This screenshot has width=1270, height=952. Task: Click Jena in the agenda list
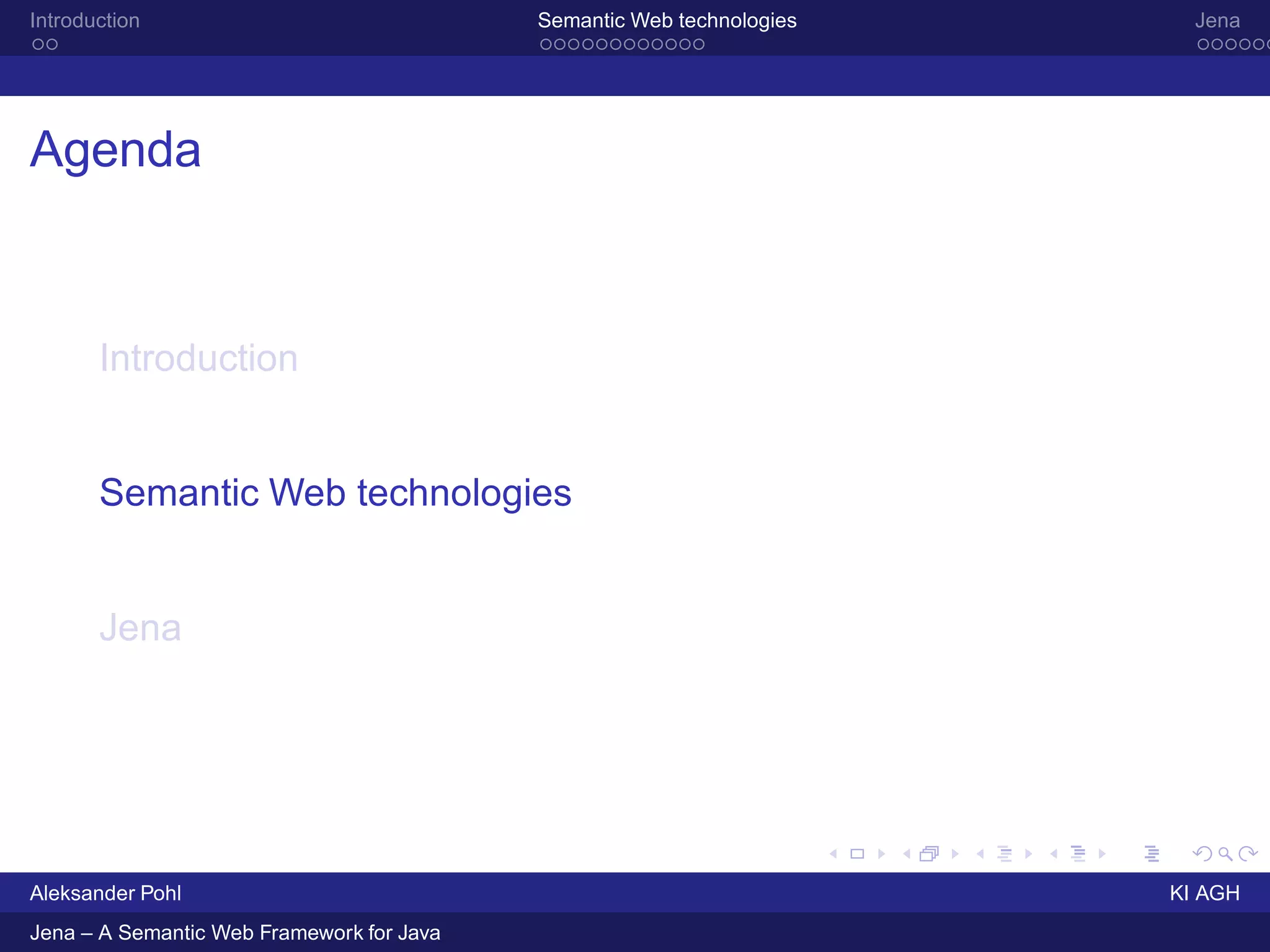(141, 628)
